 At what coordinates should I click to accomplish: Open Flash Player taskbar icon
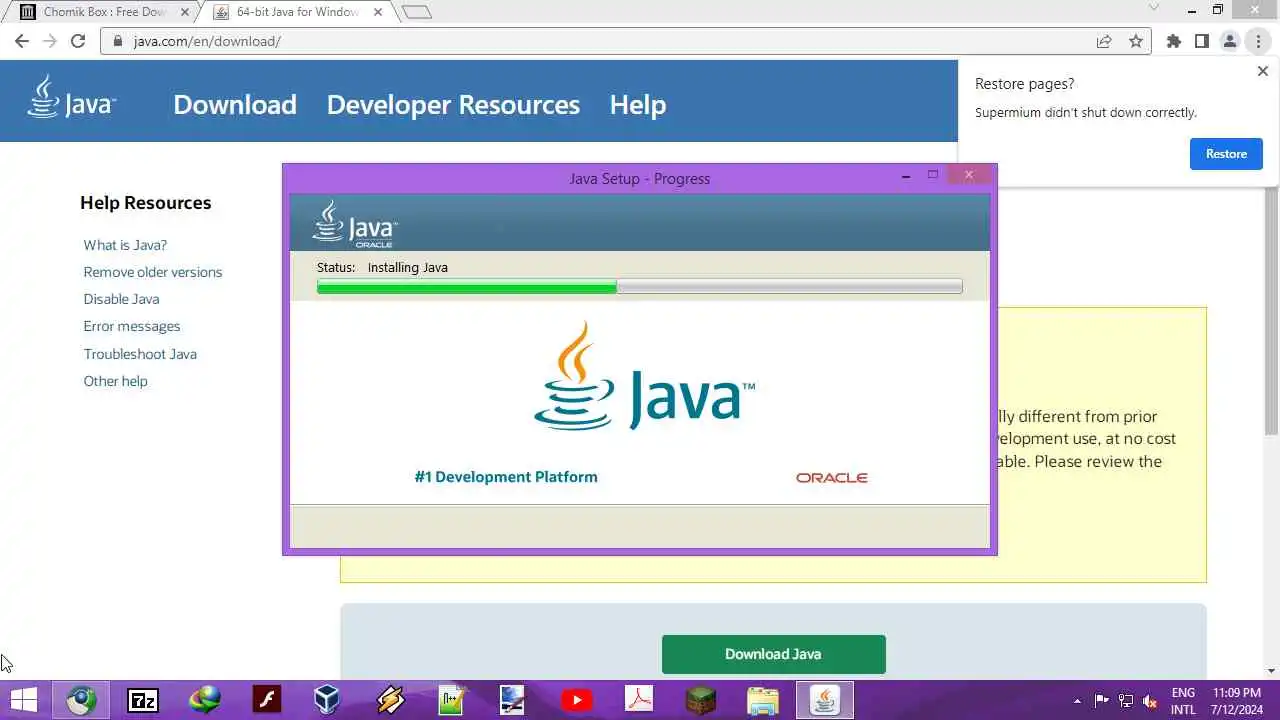[x=267, y=700]
